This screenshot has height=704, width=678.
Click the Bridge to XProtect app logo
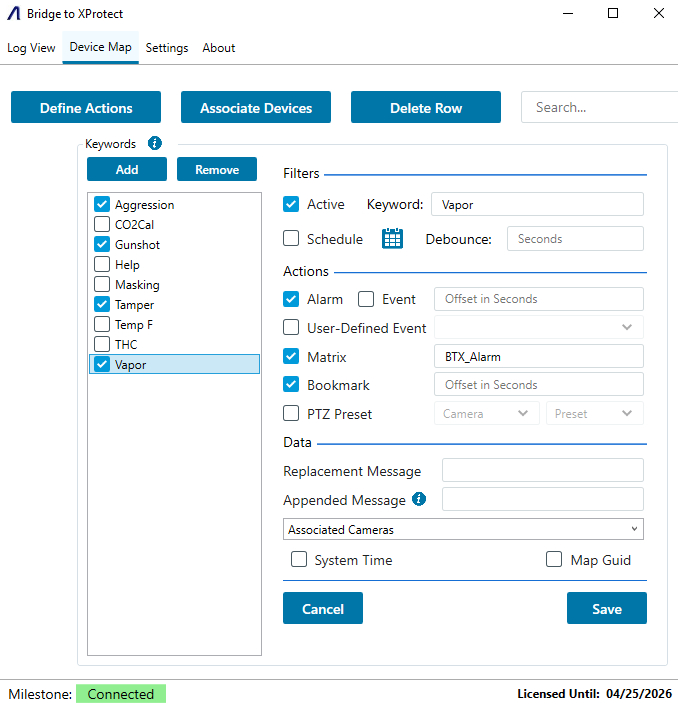point(14,13)
